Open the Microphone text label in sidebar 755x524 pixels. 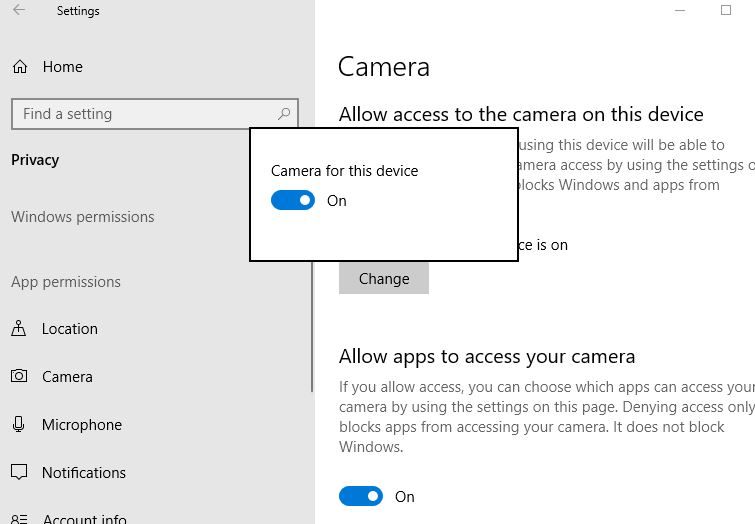point(82,425)
